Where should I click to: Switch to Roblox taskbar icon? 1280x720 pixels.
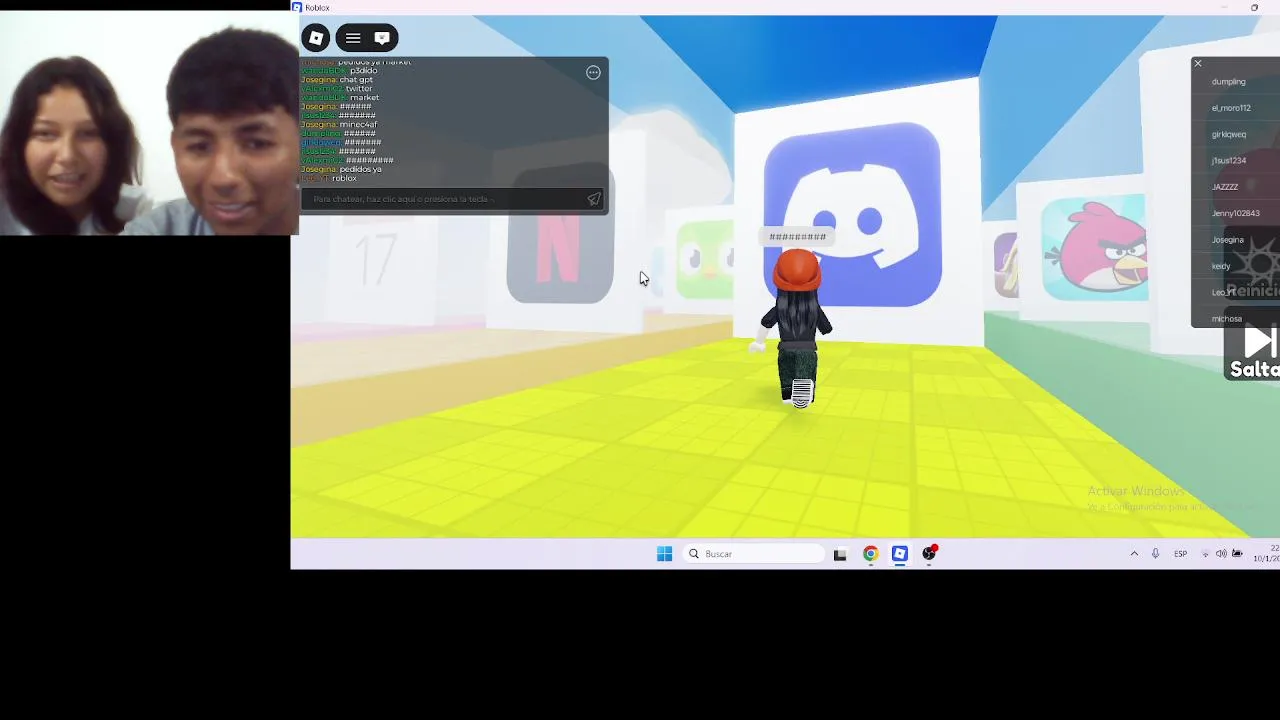(x=900, y=554)
